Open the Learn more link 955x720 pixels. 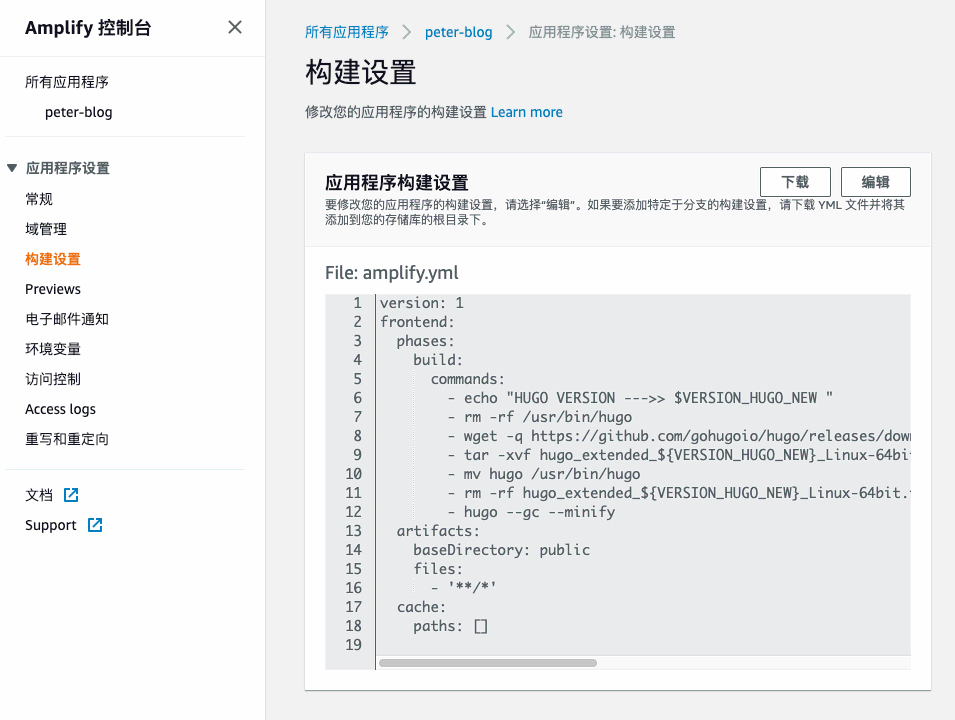pos(527,112)
